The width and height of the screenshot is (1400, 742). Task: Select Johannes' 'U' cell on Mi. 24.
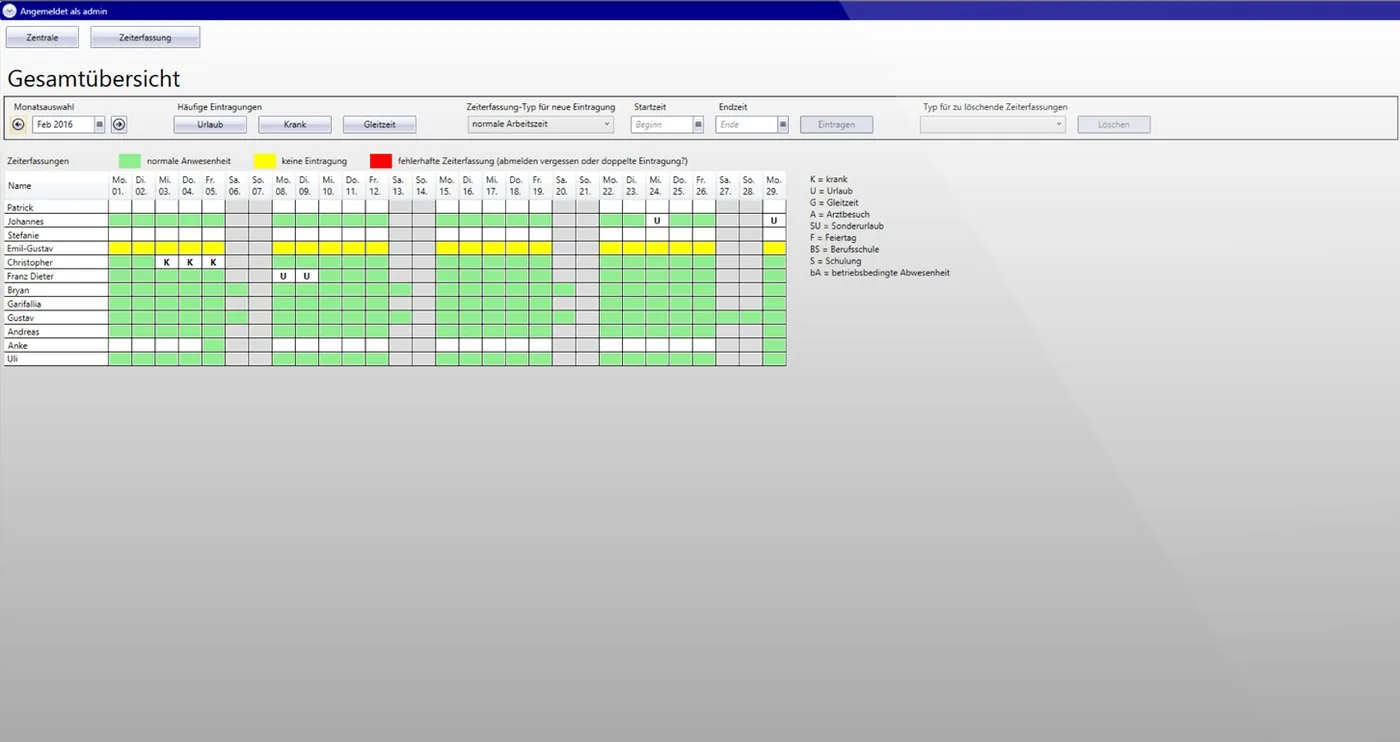click(x=657, y=220)
